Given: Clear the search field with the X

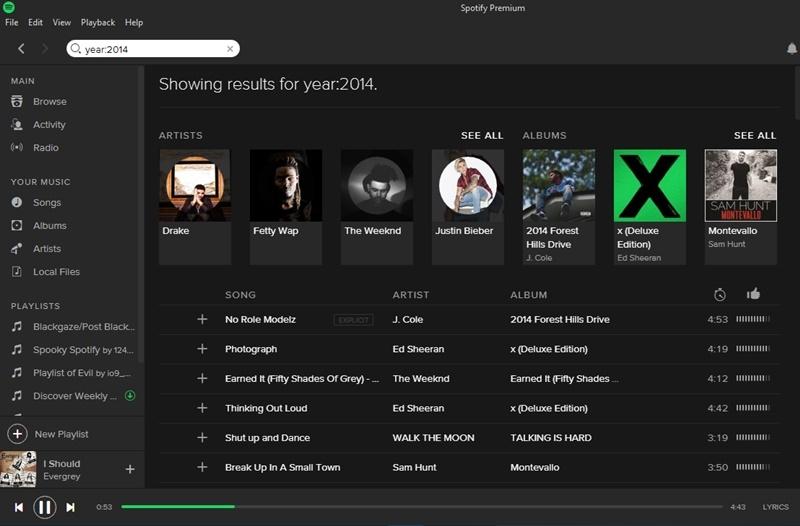Looking at the screenshot, I should click(230, 49).
